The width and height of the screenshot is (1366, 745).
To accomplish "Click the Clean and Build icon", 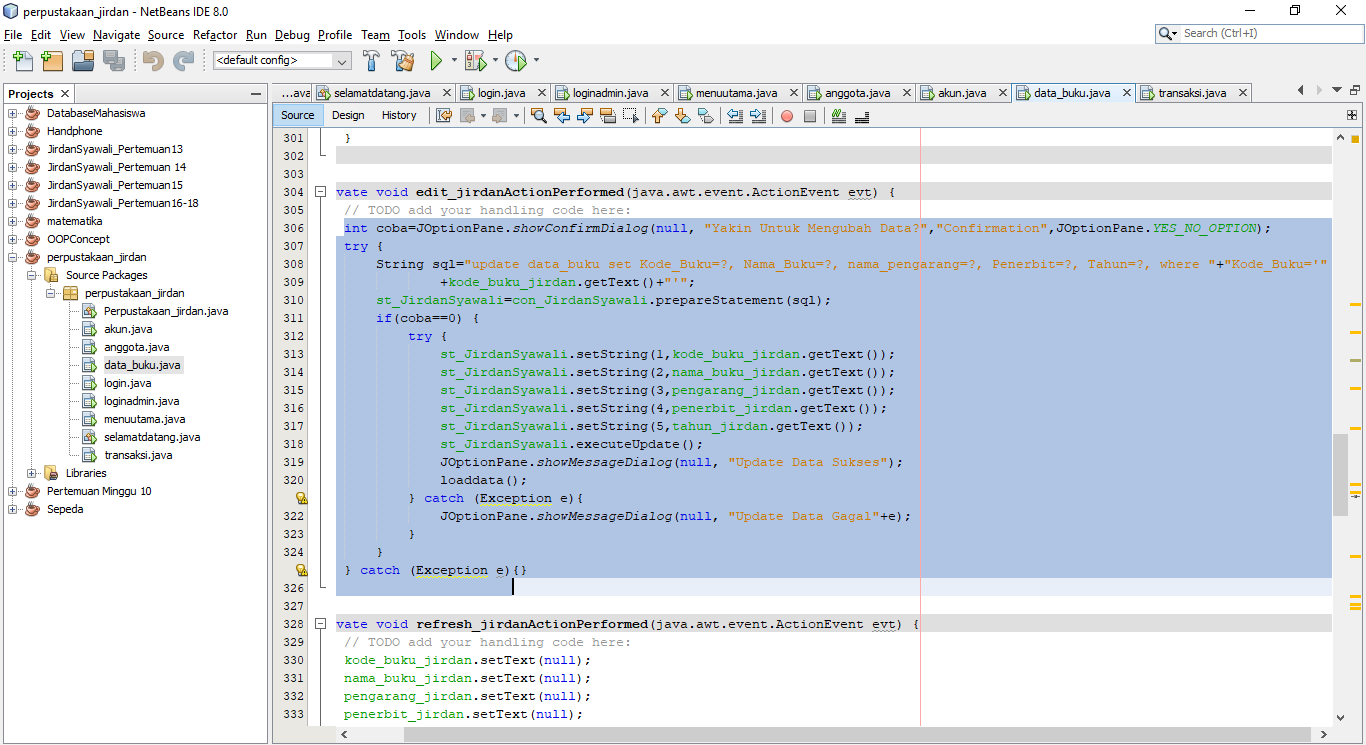I will (402, 60).
